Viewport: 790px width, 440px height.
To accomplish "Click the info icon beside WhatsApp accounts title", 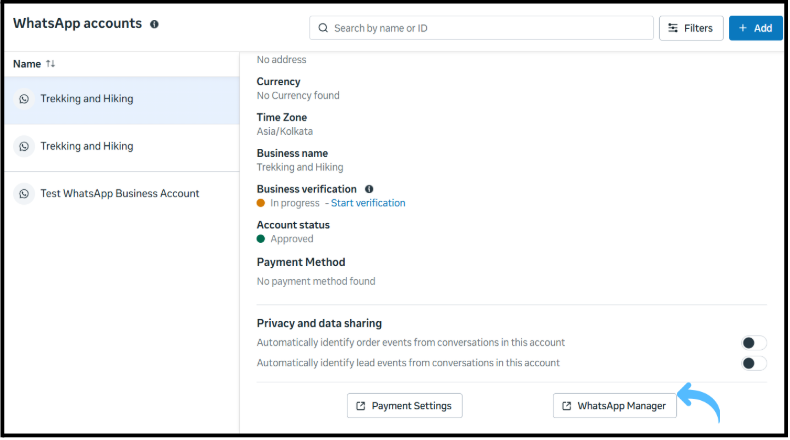I will click(154, 24).
